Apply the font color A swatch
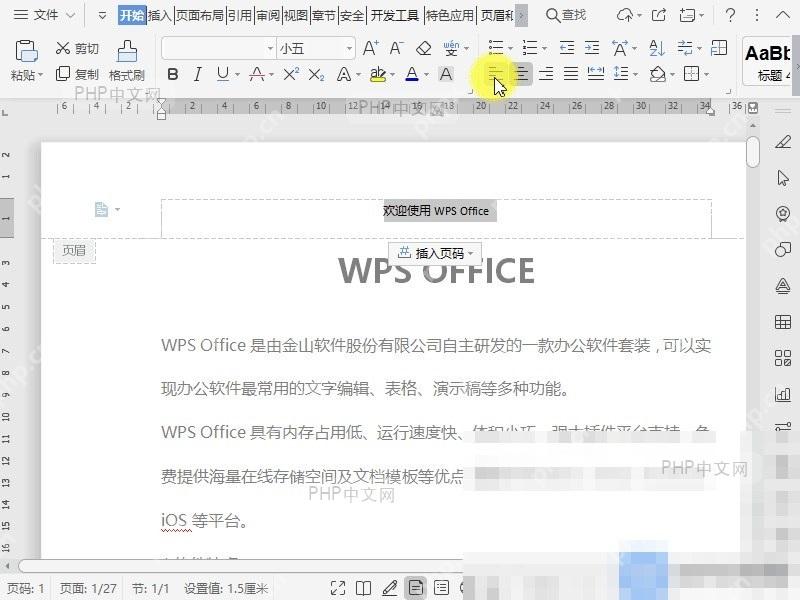This screenshot has width=800, height=600. click(412, 74)
